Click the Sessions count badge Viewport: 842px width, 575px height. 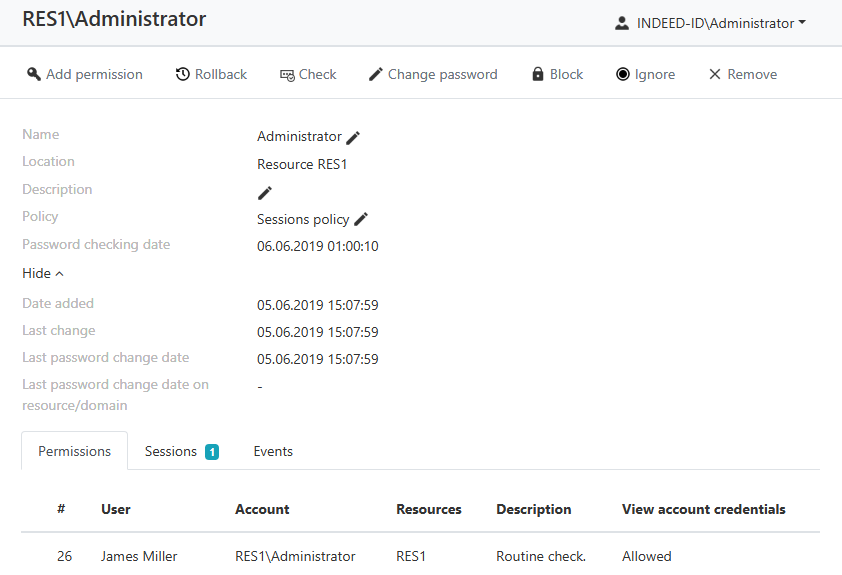click(x=212, y=452)
